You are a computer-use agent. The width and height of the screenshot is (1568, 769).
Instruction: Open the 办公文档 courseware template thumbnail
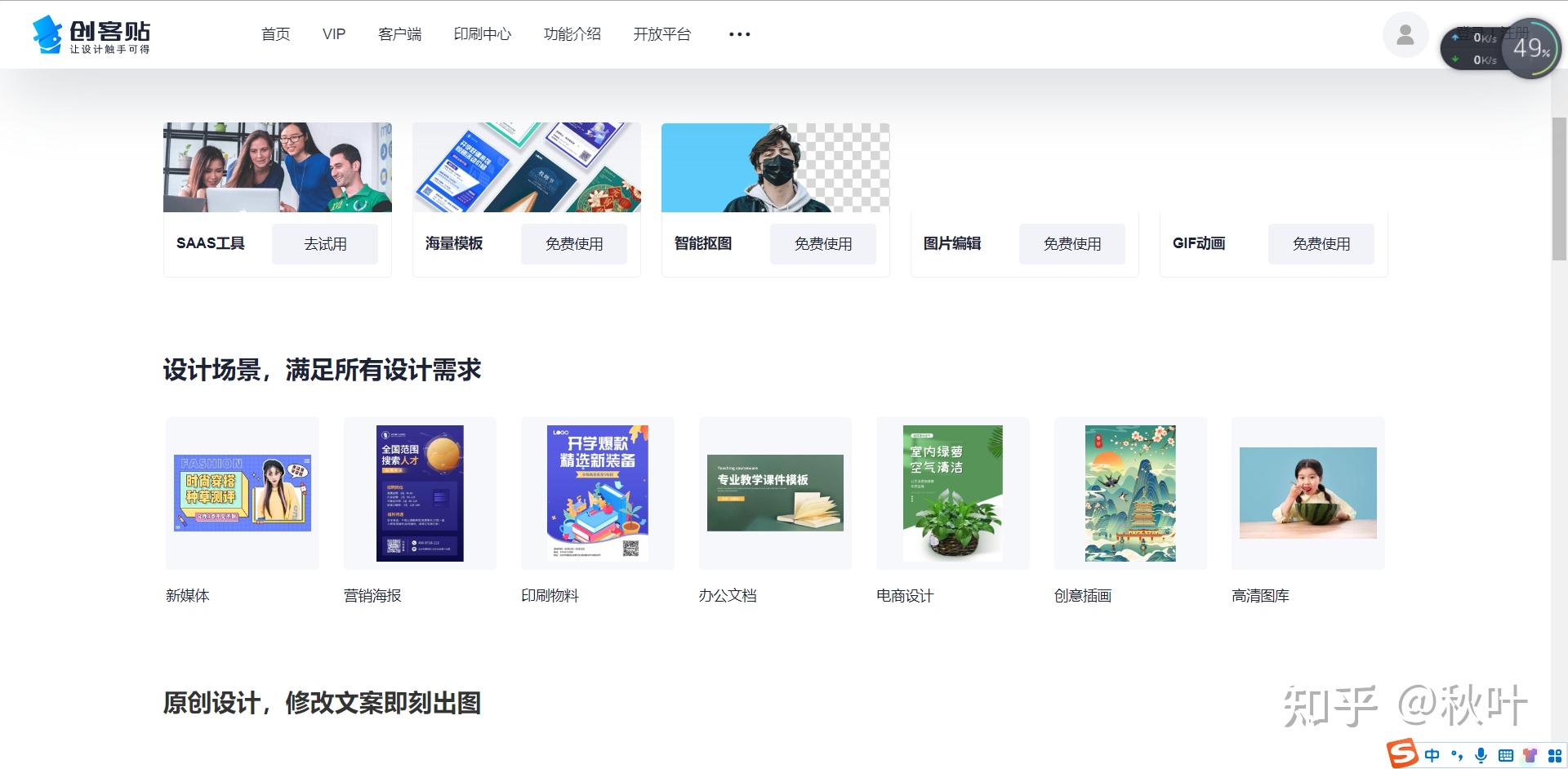775,493
